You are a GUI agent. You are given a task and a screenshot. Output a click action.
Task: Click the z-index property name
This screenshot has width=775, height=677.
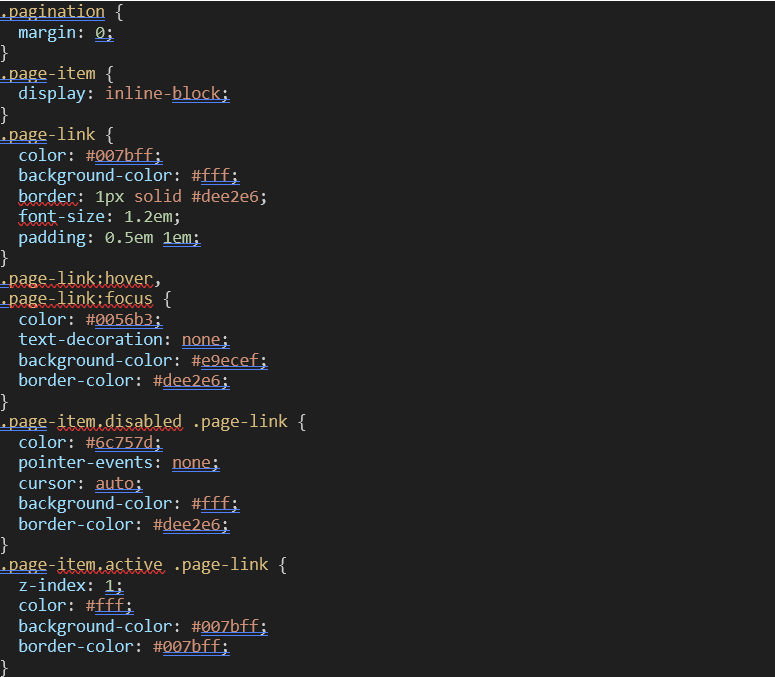51,586
